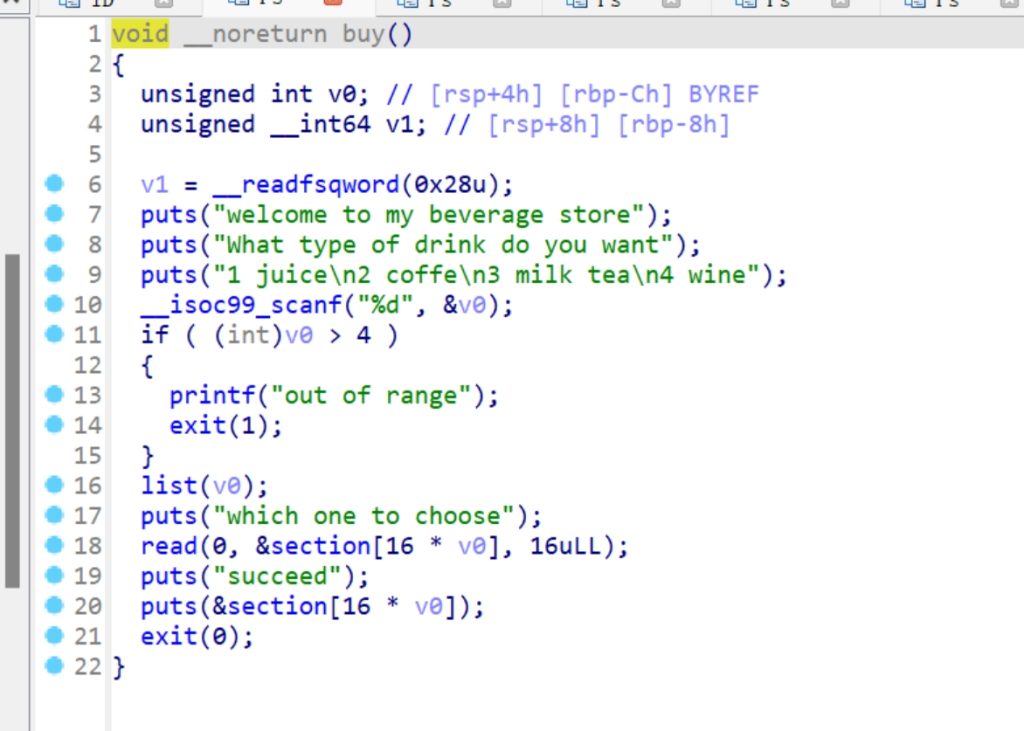Image resolution: width=1024 pixels, height=731 pixels.
Task: Toggle breakpoint on the exit(1) line
Action: coord(54,424)
